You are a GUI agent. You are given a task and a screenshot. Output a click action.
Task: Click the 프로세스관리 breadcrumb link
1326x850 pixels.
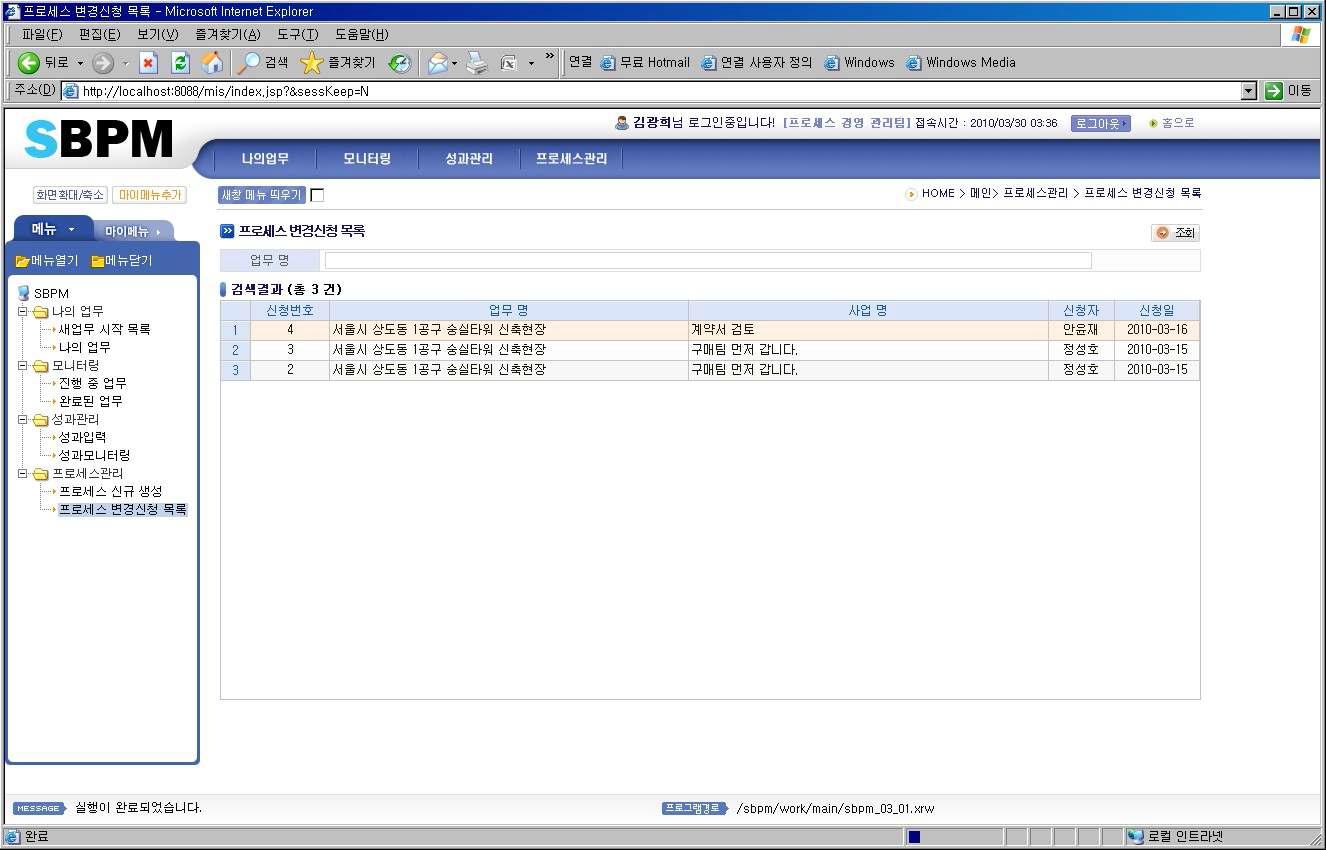(1035, 193)
